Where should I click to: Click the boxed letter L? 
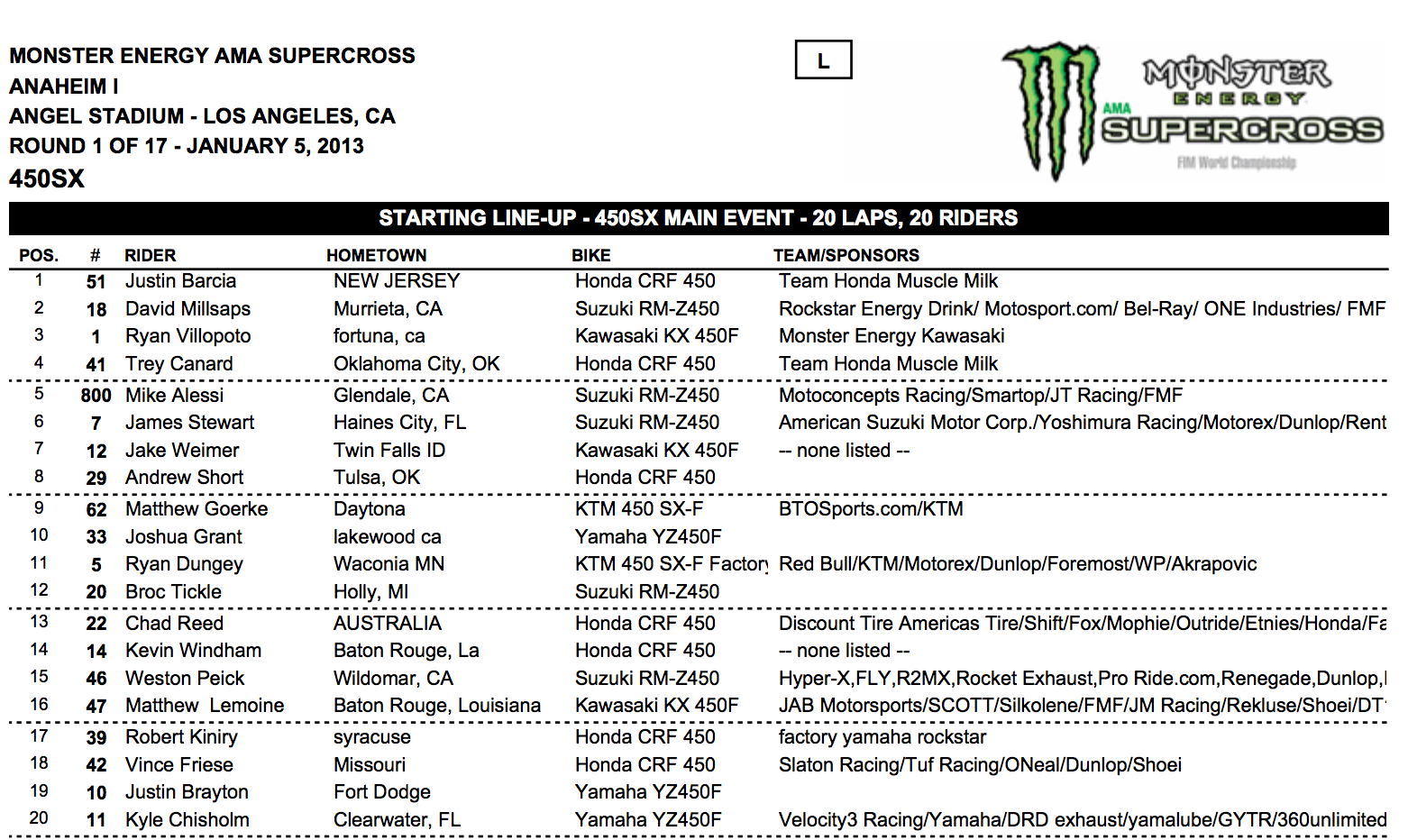(x=823, y=60)
